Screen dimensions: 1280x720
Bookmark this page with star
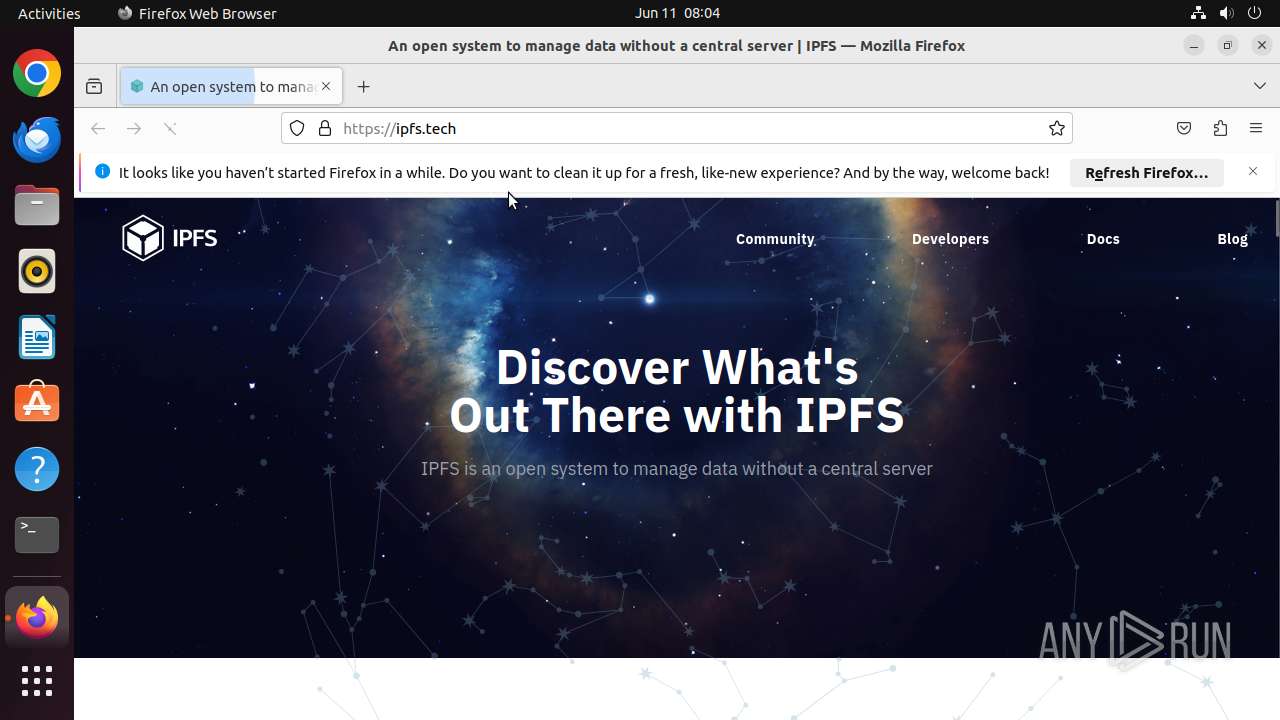(1056, 128)
